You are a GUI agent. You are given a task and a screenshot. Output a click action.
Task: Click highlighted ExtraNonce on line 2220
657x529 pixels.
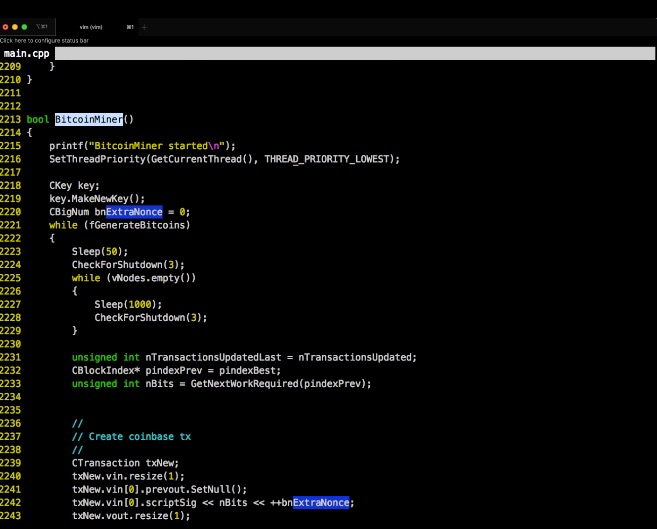click(134, 212)
